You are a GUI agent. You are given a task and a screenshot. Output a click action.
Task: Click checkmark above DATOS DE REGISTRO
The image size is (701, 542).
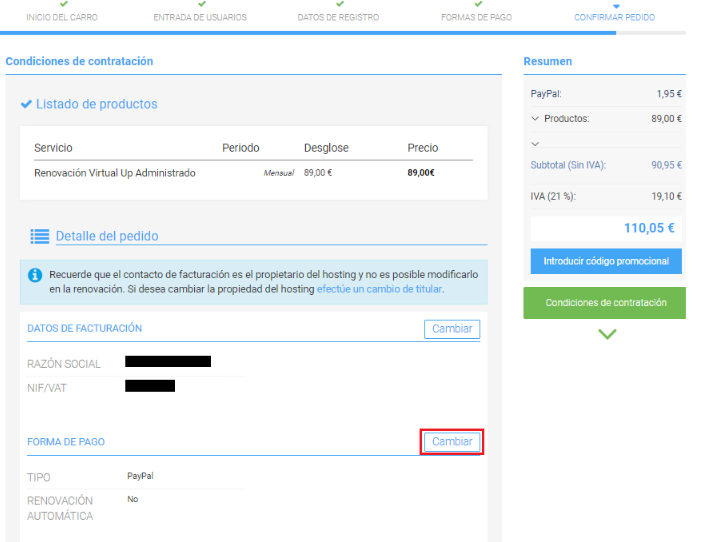click(340, 4)
